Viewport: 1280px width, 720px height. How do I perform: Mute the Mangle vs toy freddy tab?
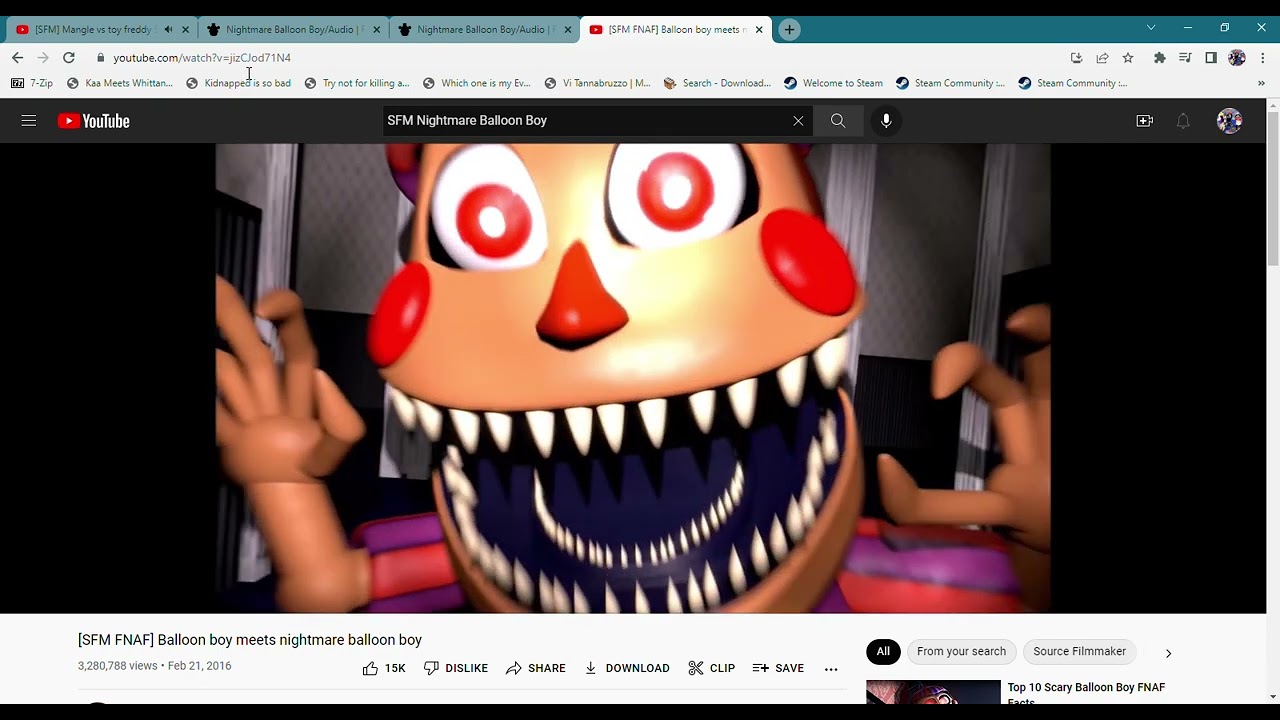pyautogui.click(x=168, y=30)
